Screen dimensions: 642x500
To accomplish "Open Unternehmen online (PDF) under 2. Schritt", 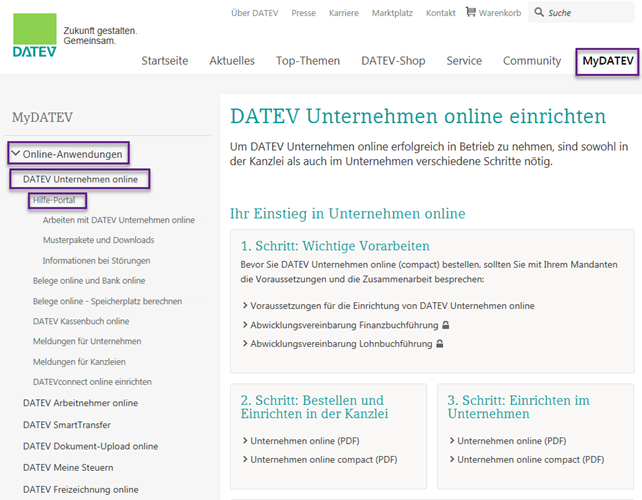I will pyautogui.click(x=305, y=441).
